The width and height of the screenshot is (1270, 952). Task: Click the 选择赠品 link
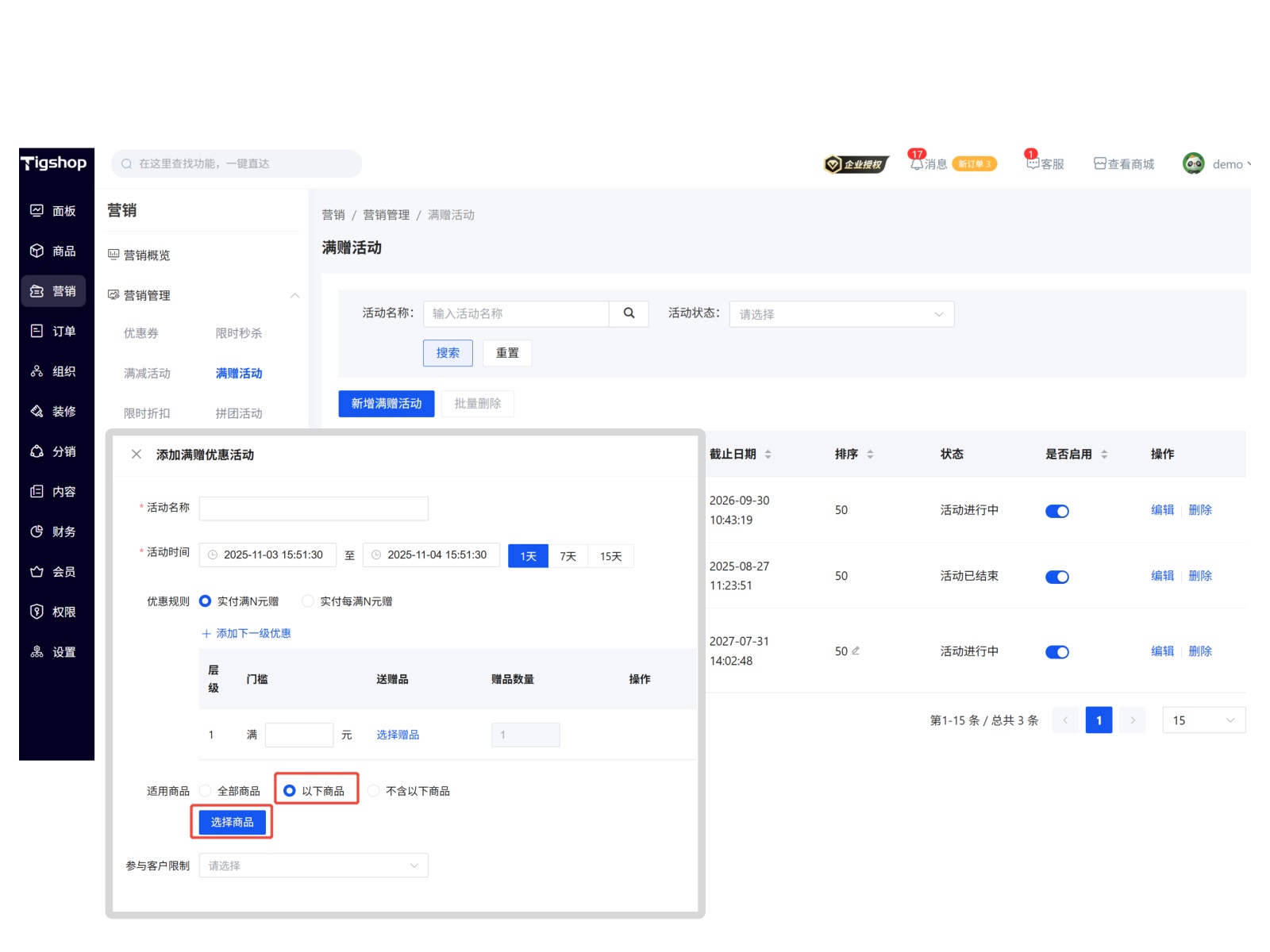[x=398, y=735]
